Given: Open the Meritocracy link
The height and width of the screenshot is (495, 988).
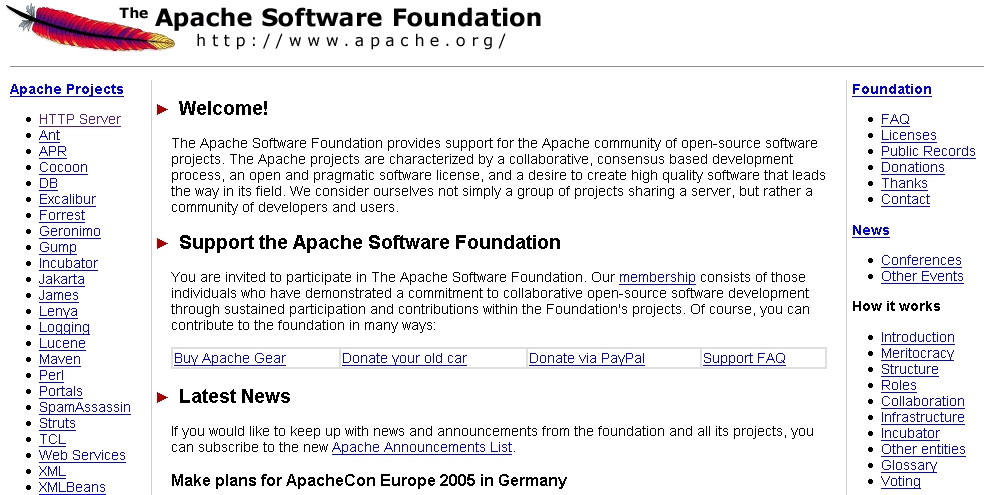Looking at the screenshot, I should [x=917, y=353].
